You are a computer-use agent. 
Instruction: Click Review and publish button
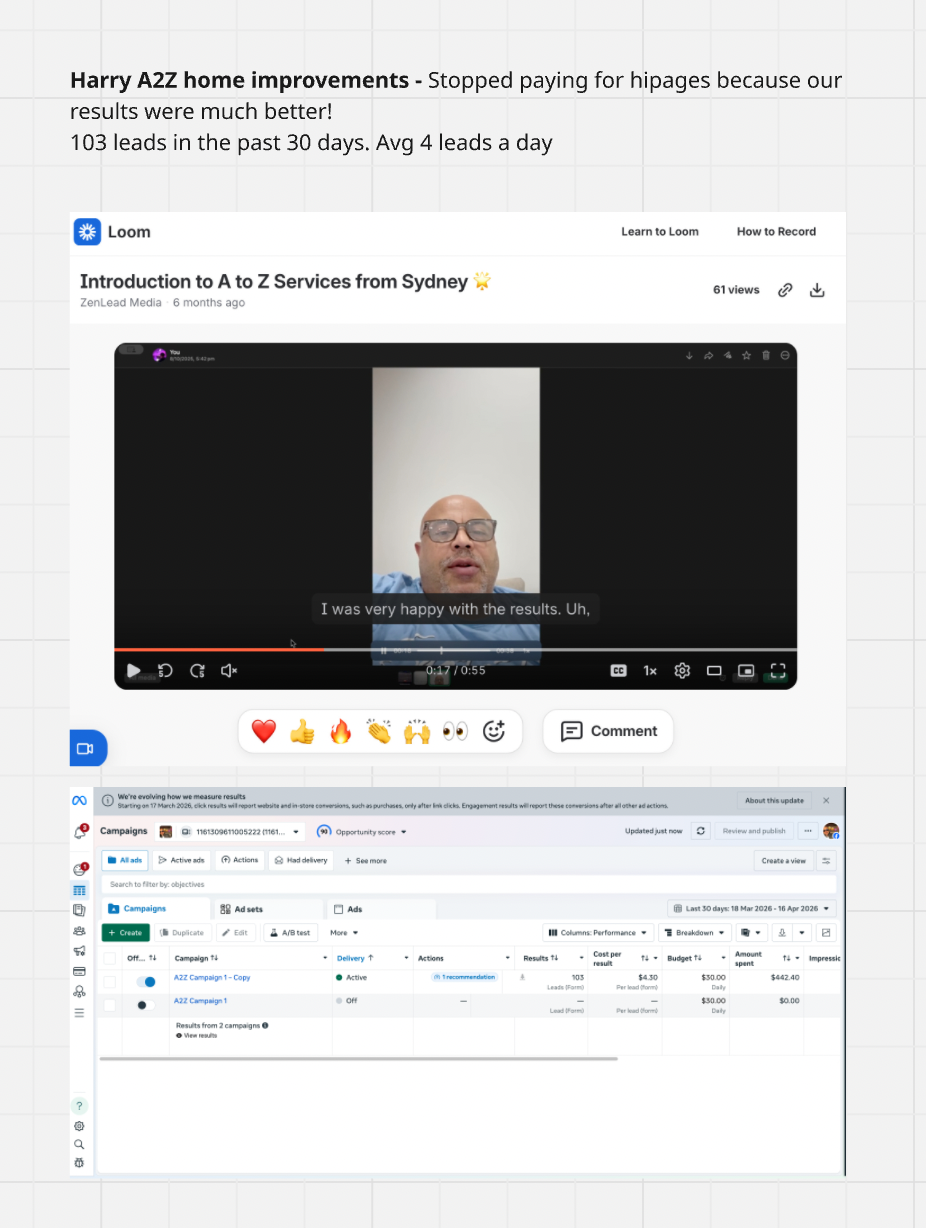[x=754, y=831]
